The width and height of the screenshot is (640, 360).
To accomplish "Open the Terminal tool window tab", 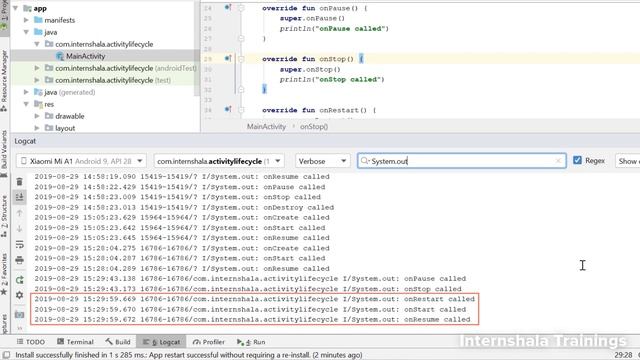I will (76, 342).
